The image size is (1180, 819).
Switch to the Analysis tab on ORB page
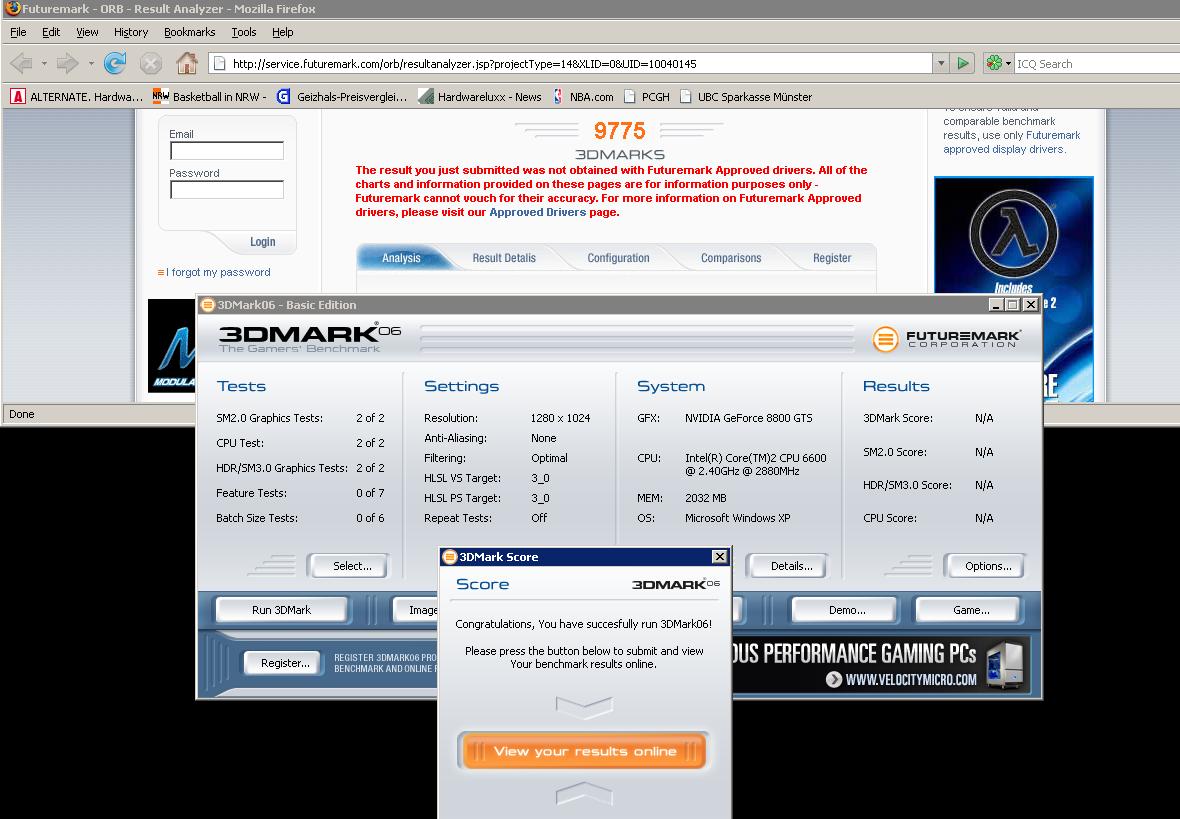pyautogui.click(x=401, y=257)
